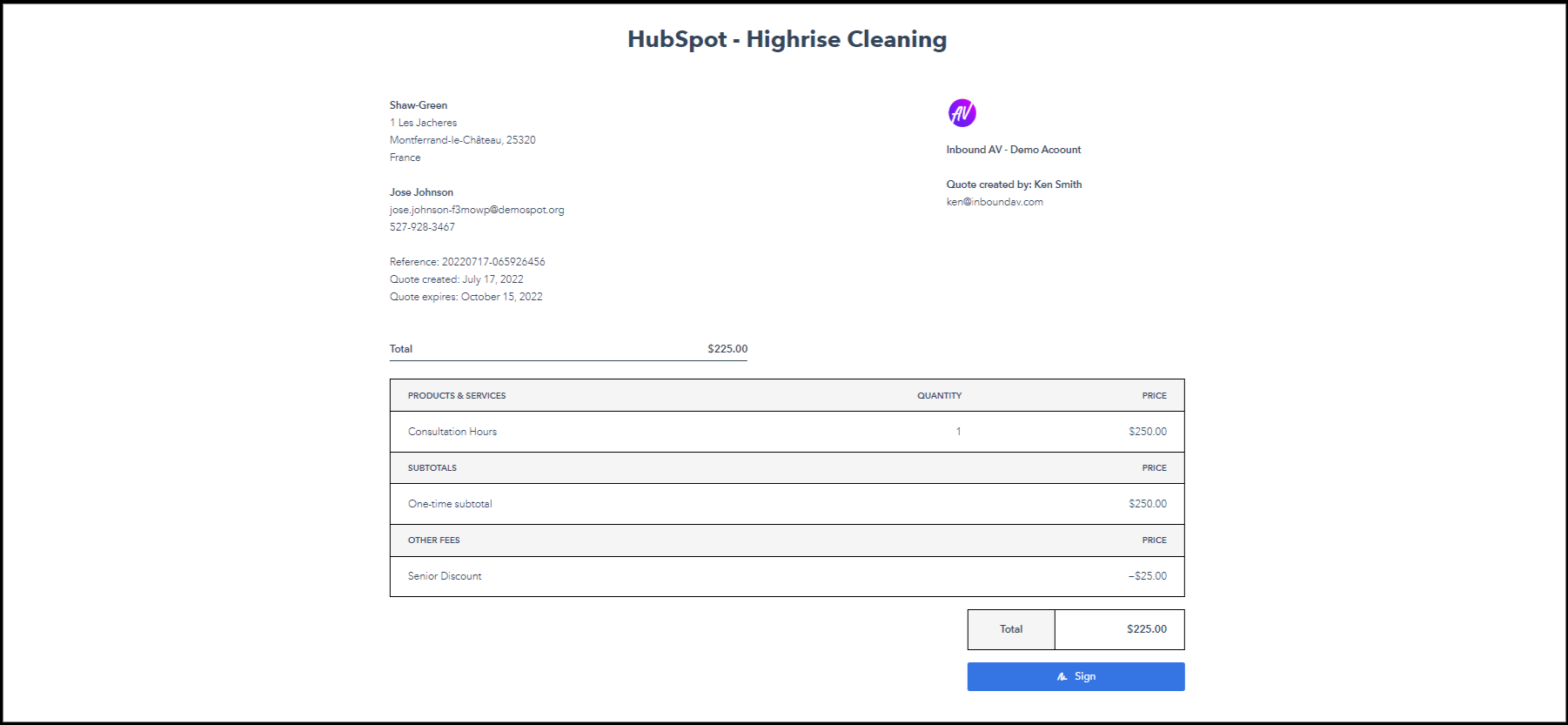Image resolution: width=1568 pixels, height=725 pixels.
Task: Click the OTHER FEES section header
Action: pyautogui.click(x=434, y=540)
